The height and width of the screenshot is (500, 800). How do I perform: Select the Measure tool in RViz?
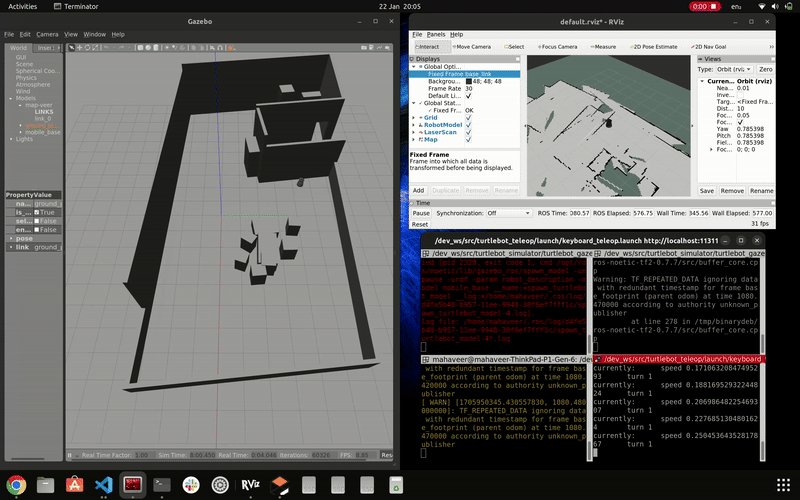tap(603, 46)
